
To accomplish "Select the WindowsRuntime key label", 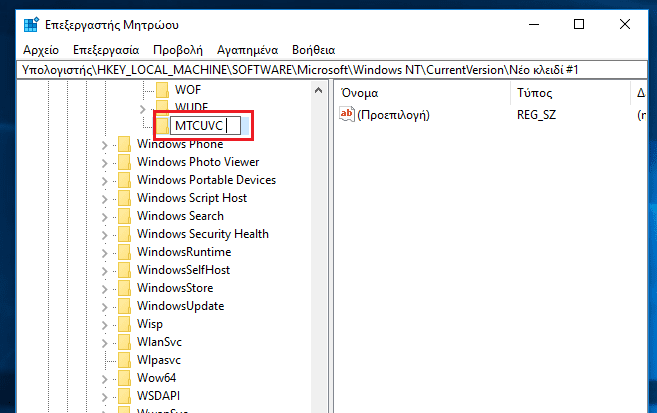I will [184, 252].
